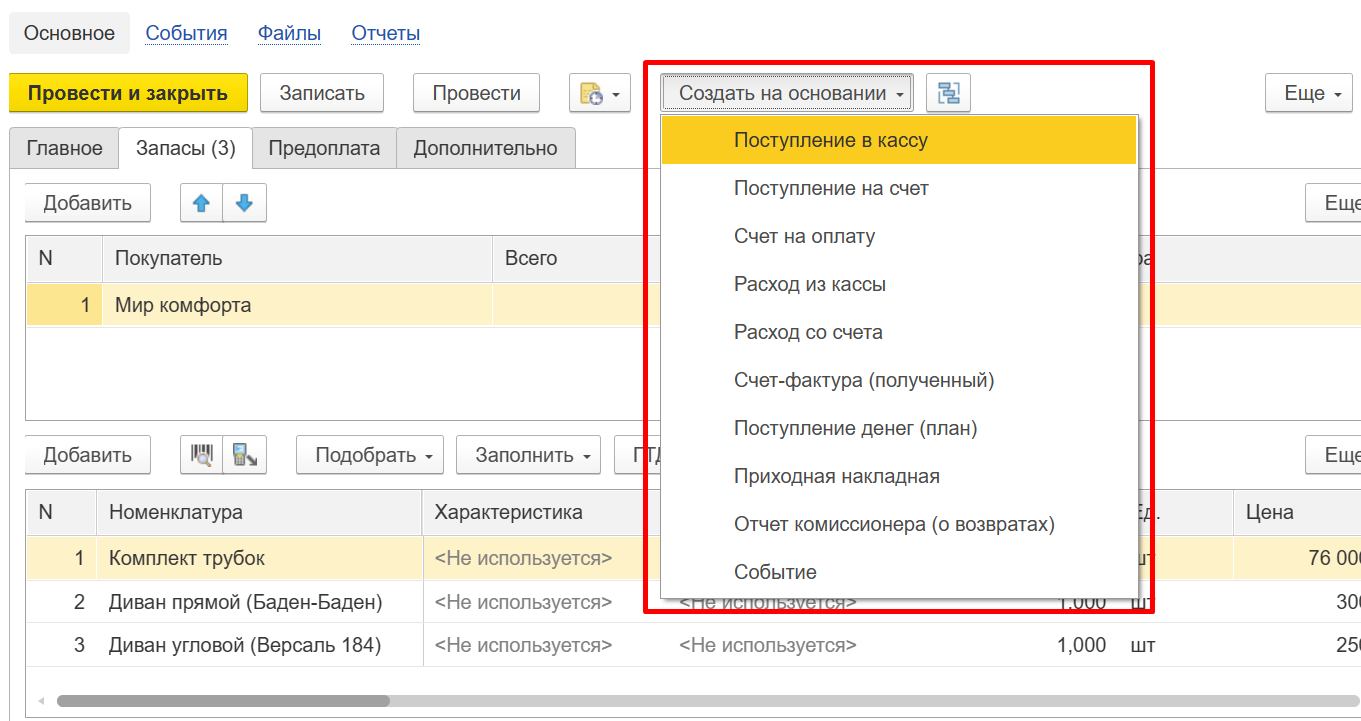Open the document-with-plus icon dropdown
This screenshot has height=721, width=1361.
(x=599, y=94)
